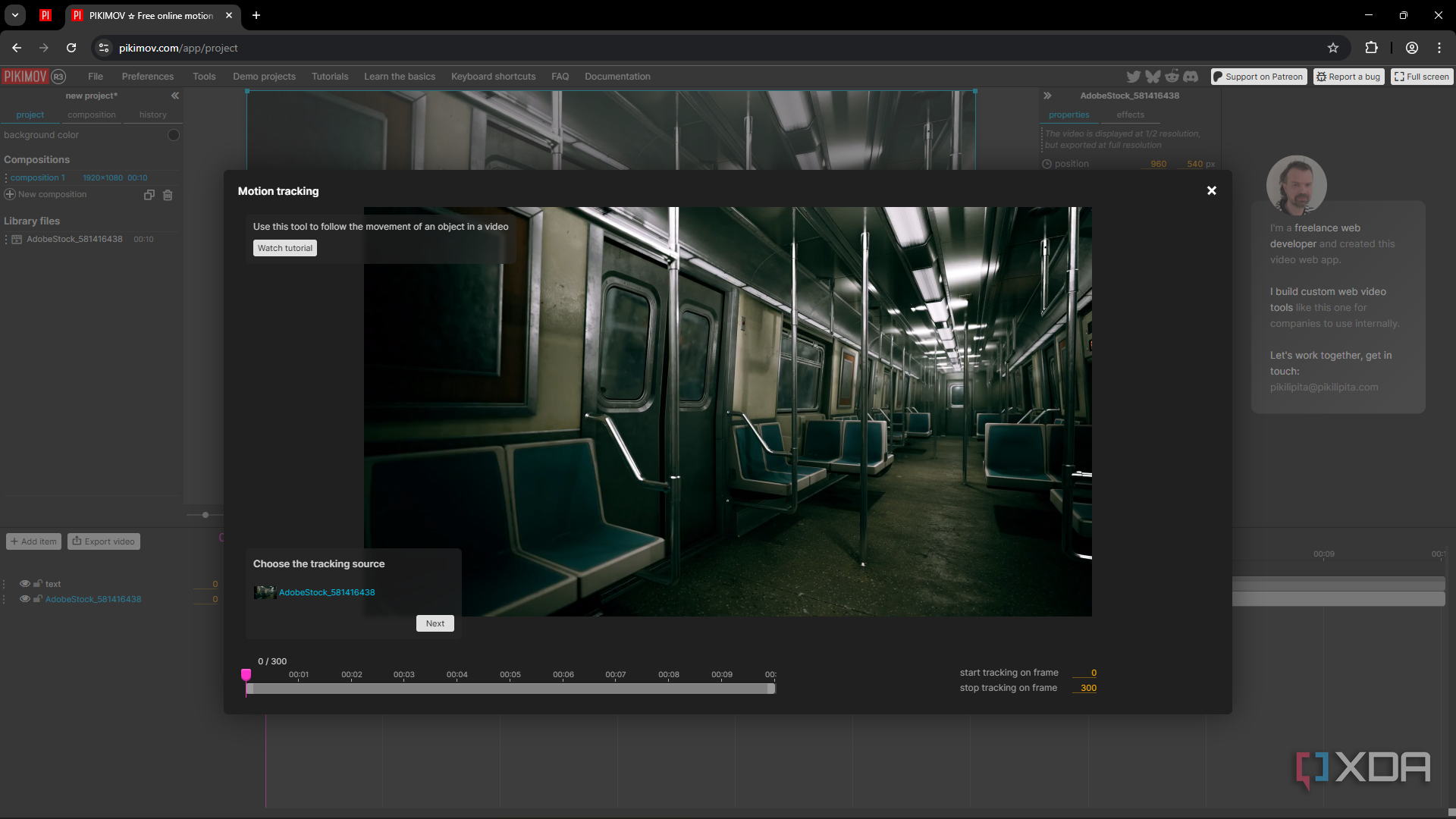The height and width of the screenshot is (819, 1456).
Task: Open the Bluesky butterfly icon link
Action: pyautogui.click(x=1153, y=77)
